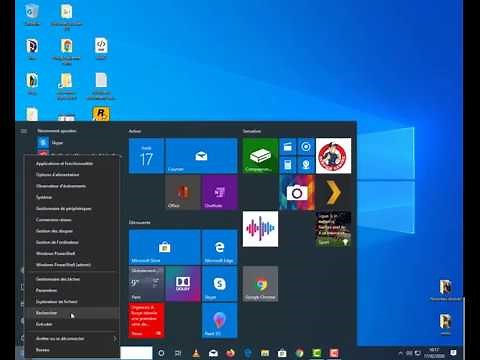Open the Dolby tile
Image resolution: width=480 pixels, height=360 pixels.
[x=183, y=284]
